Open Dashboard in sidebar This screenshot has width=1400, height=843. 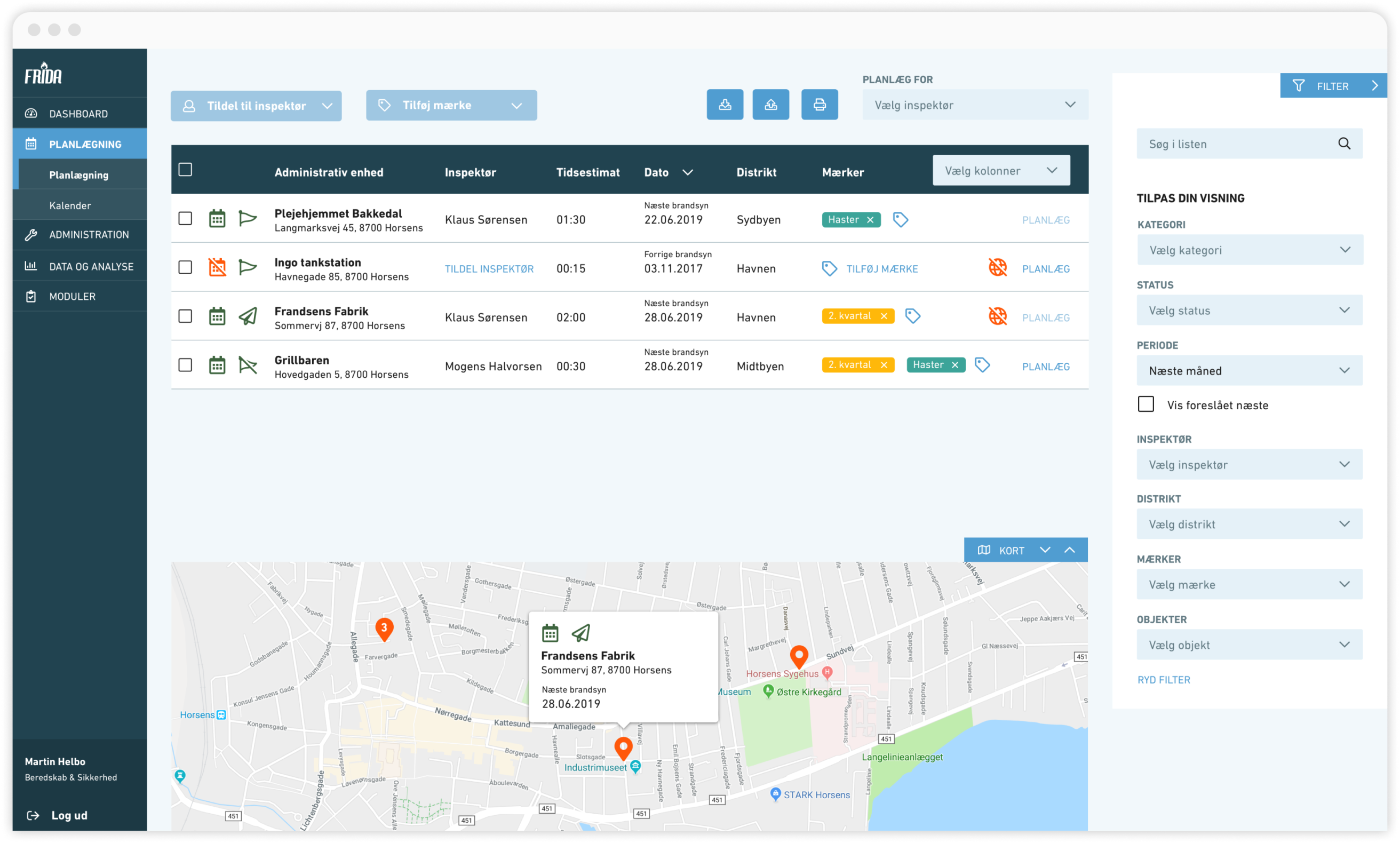[x=79, y=113]
